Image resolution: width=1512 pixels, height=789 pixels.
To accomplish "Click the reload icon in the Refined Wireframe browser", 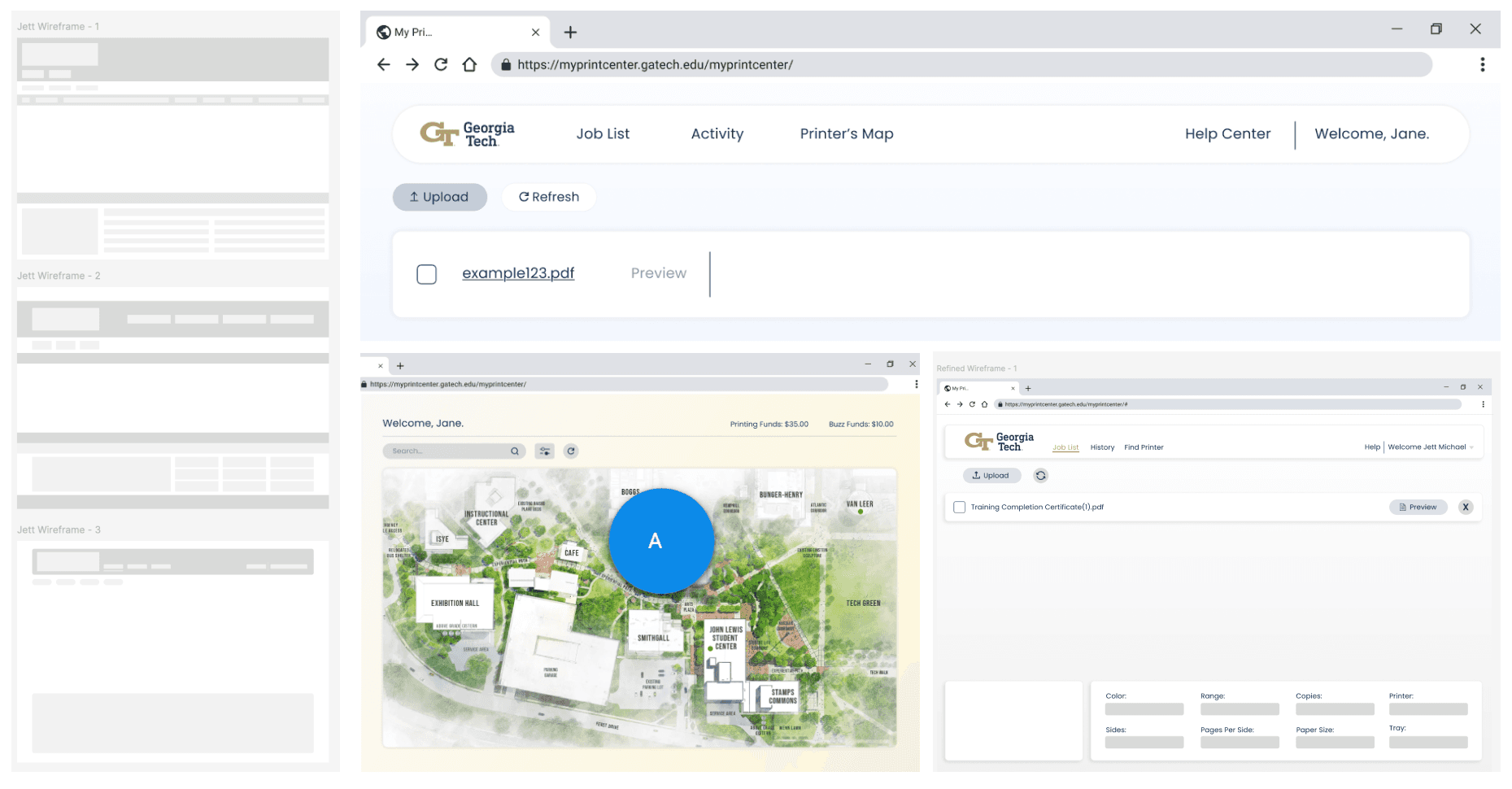I will (972, 404).
